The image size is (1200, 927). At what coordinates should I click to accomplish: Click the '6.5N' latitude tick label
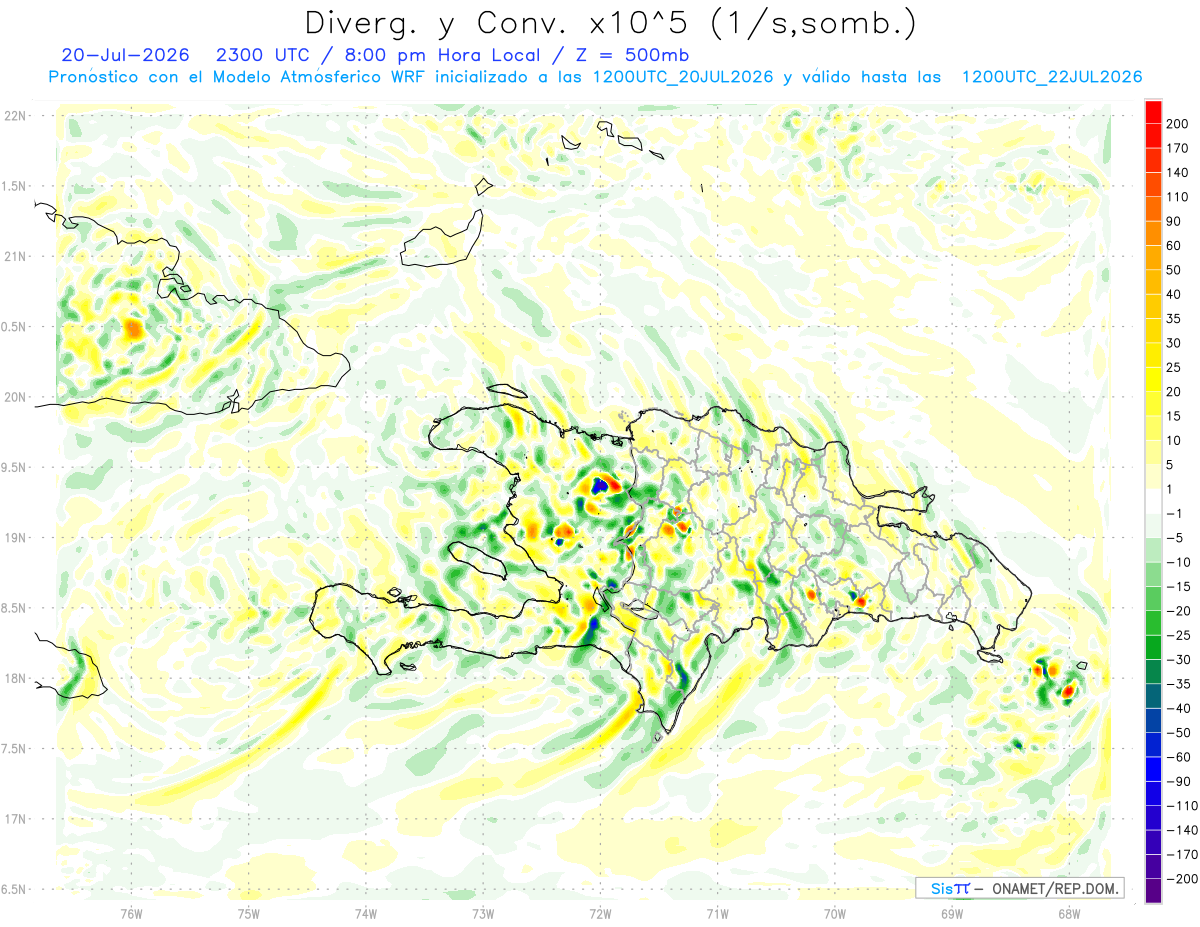(x=14, y=889)
